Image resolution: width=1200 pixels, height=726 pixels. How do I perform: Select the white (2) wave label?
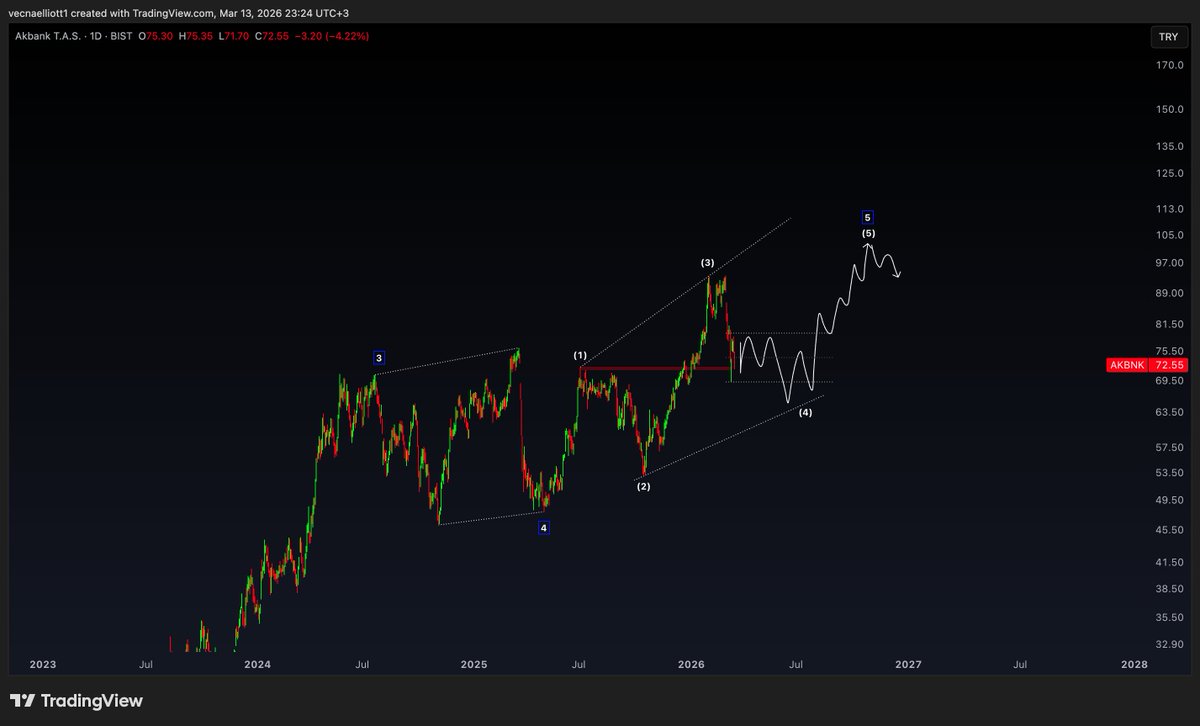click(643, 487)
